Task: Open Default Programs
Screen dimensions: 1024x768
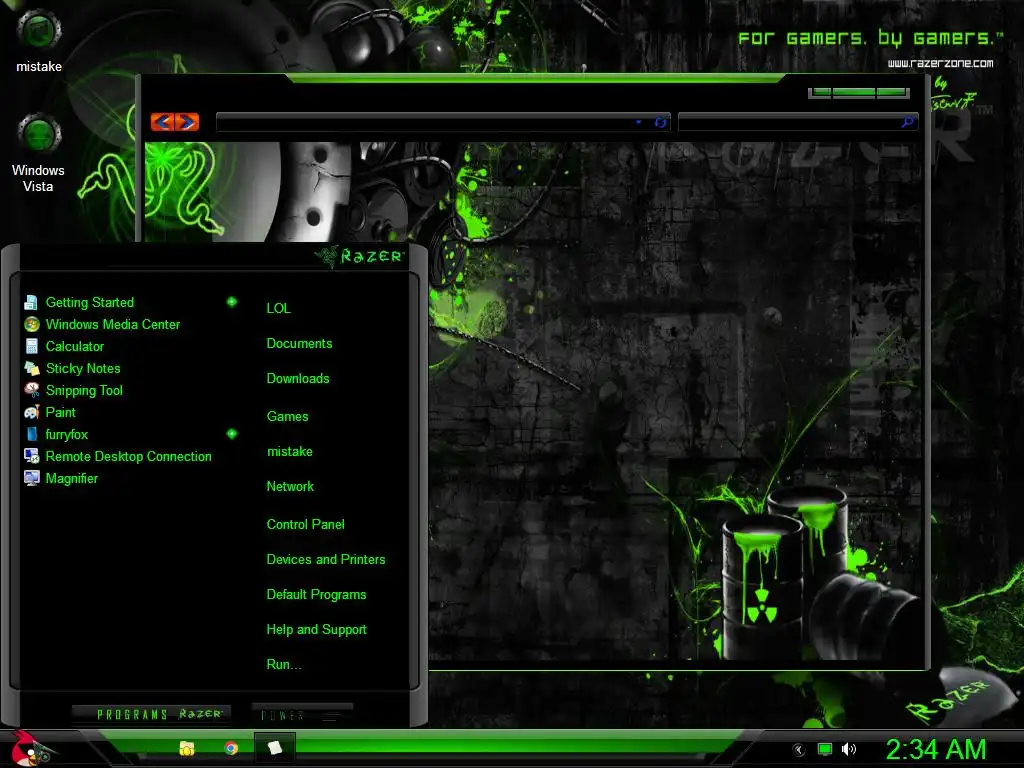Action: 316,595
